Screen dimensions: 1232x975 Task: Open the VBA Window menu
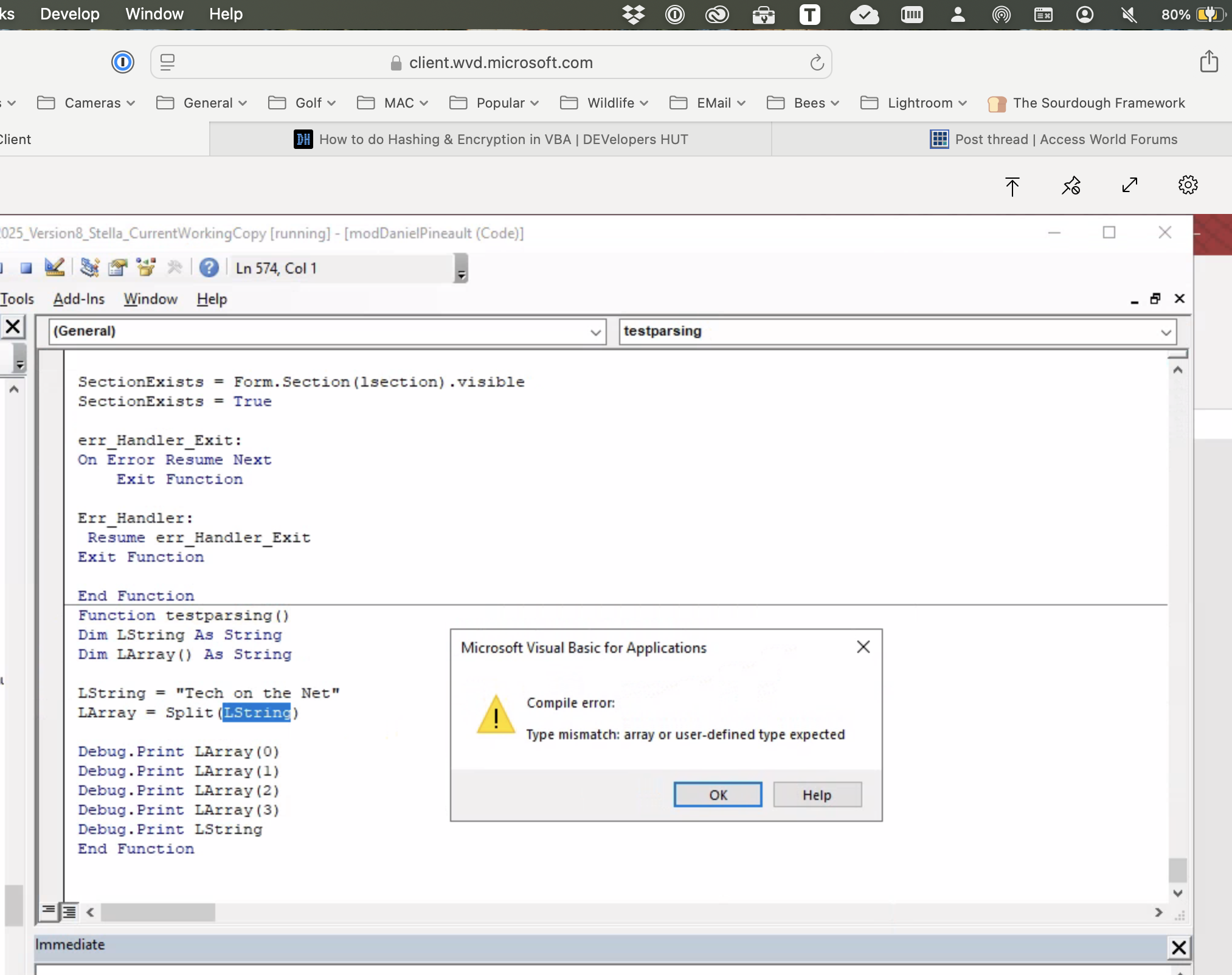point(150,299)
